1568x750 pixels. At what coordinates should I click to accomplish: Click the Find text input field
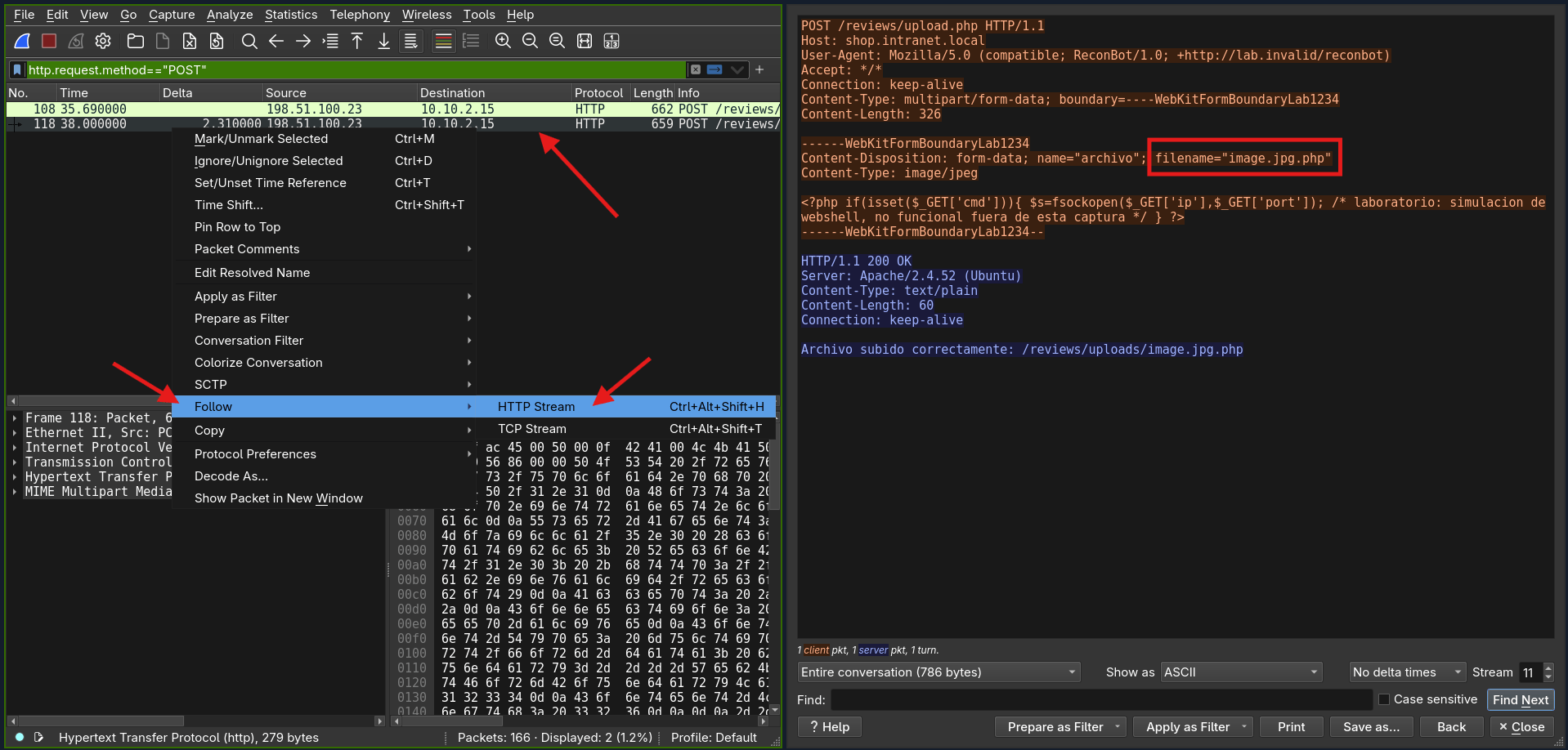(1102, 700)
